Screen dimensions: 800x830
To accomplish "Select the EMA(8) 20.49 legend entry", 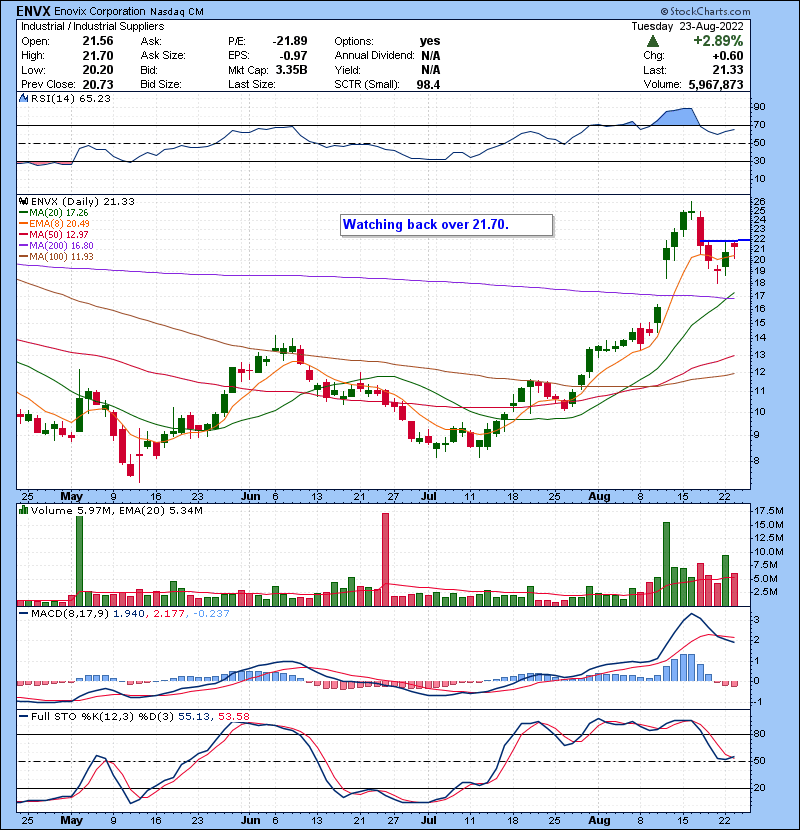I will [x=54, y=223].
